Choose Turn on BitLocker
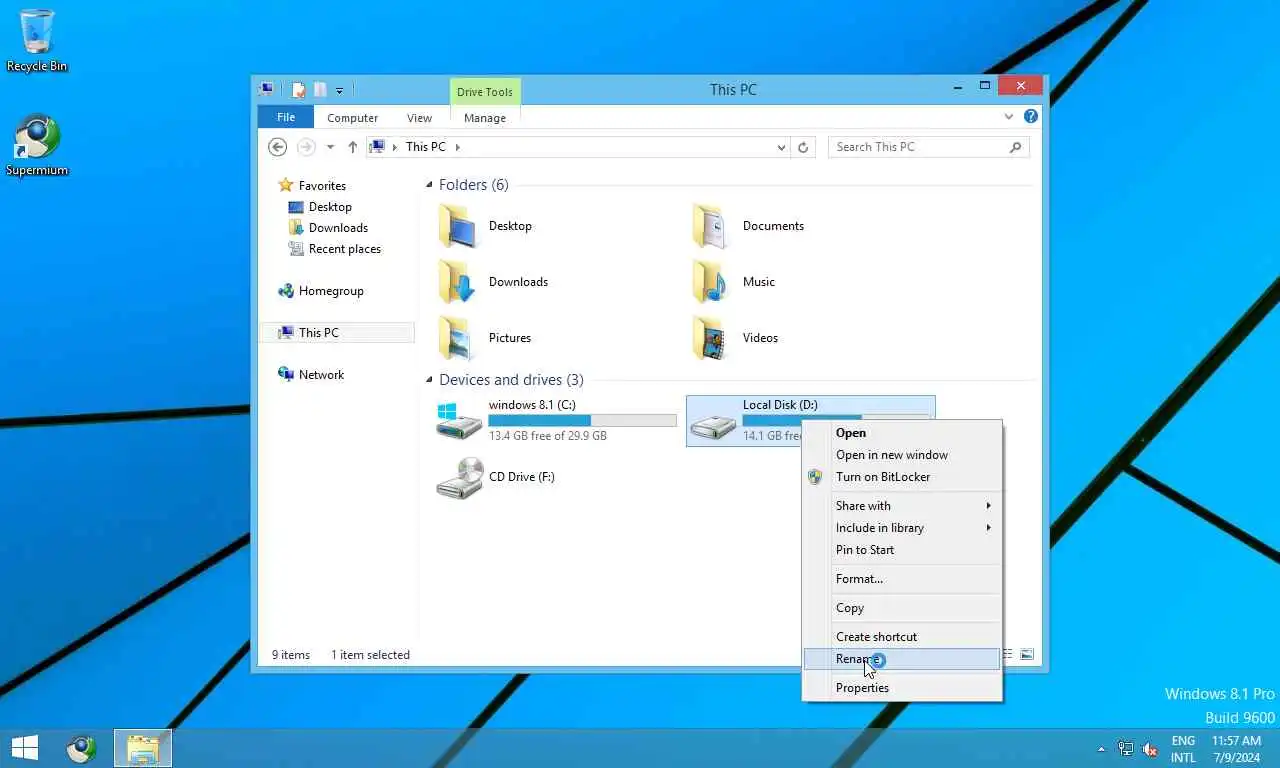The image size is (1280, 768). [x=901, y=477]
